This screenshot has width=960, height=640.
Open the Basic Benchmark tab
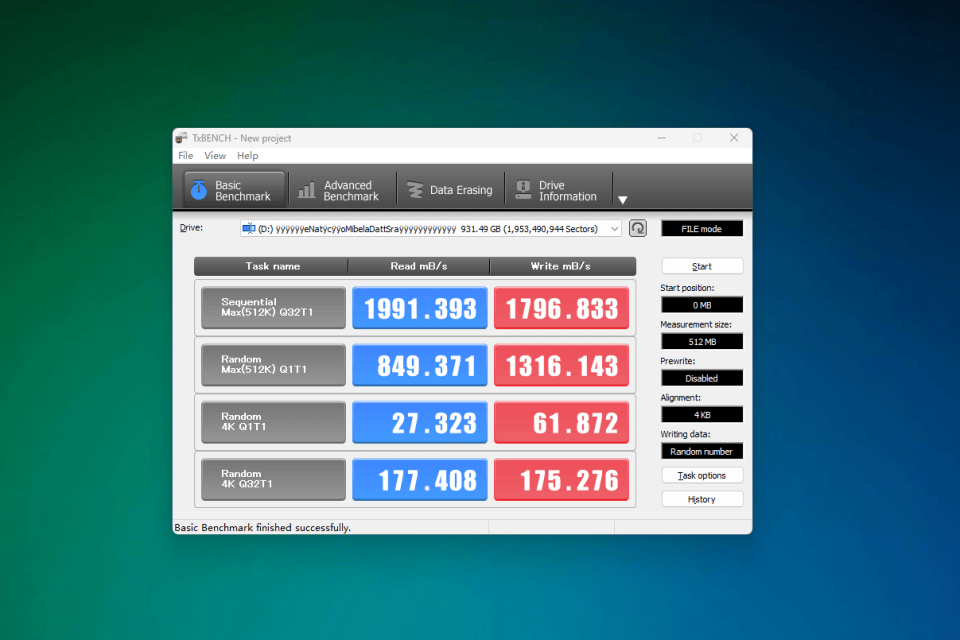tap(234, 190)
